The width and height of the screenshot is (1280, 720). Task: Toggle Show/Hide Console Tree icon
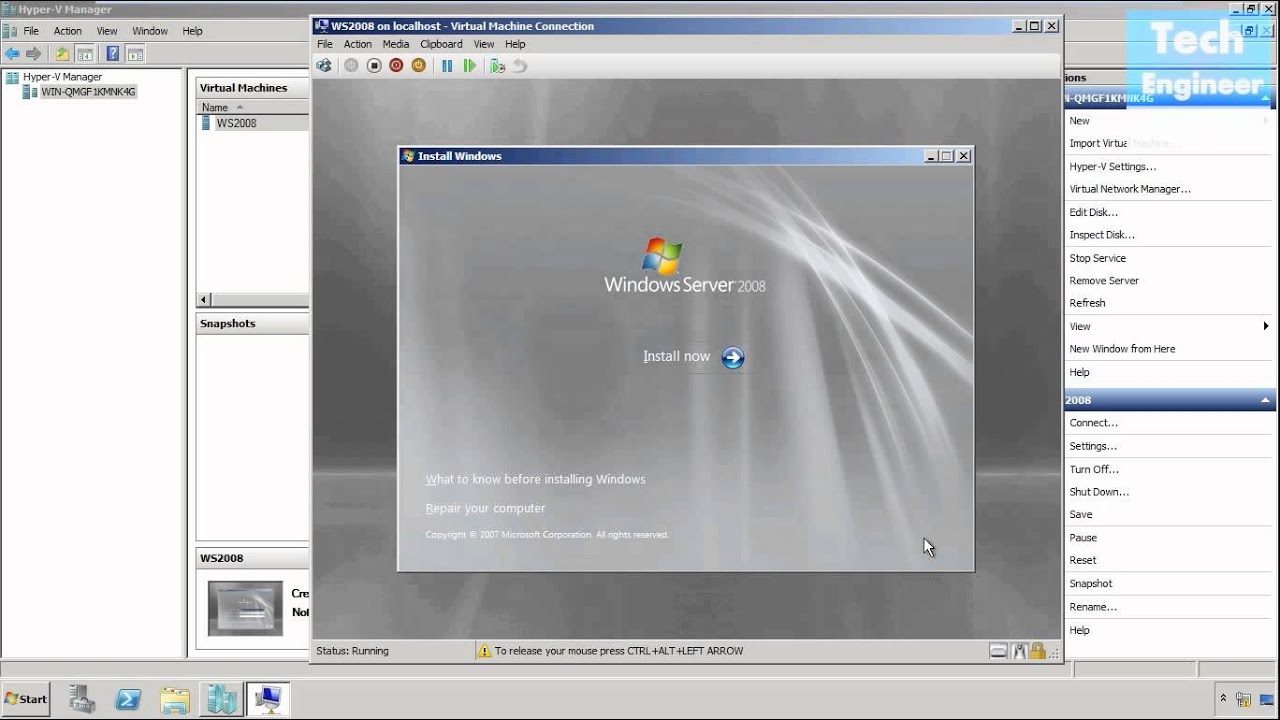click(x=86, y=54)
